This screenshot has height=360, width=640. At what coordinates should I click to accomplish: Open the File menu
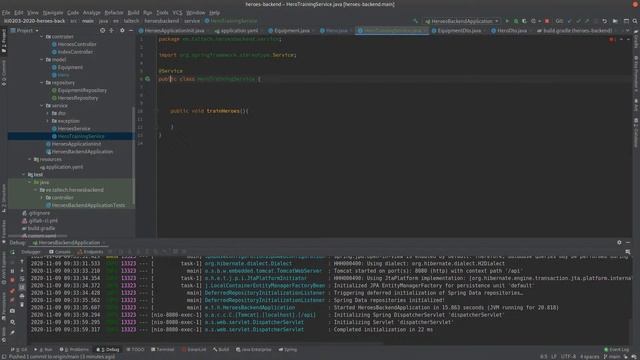pos(6,13)
